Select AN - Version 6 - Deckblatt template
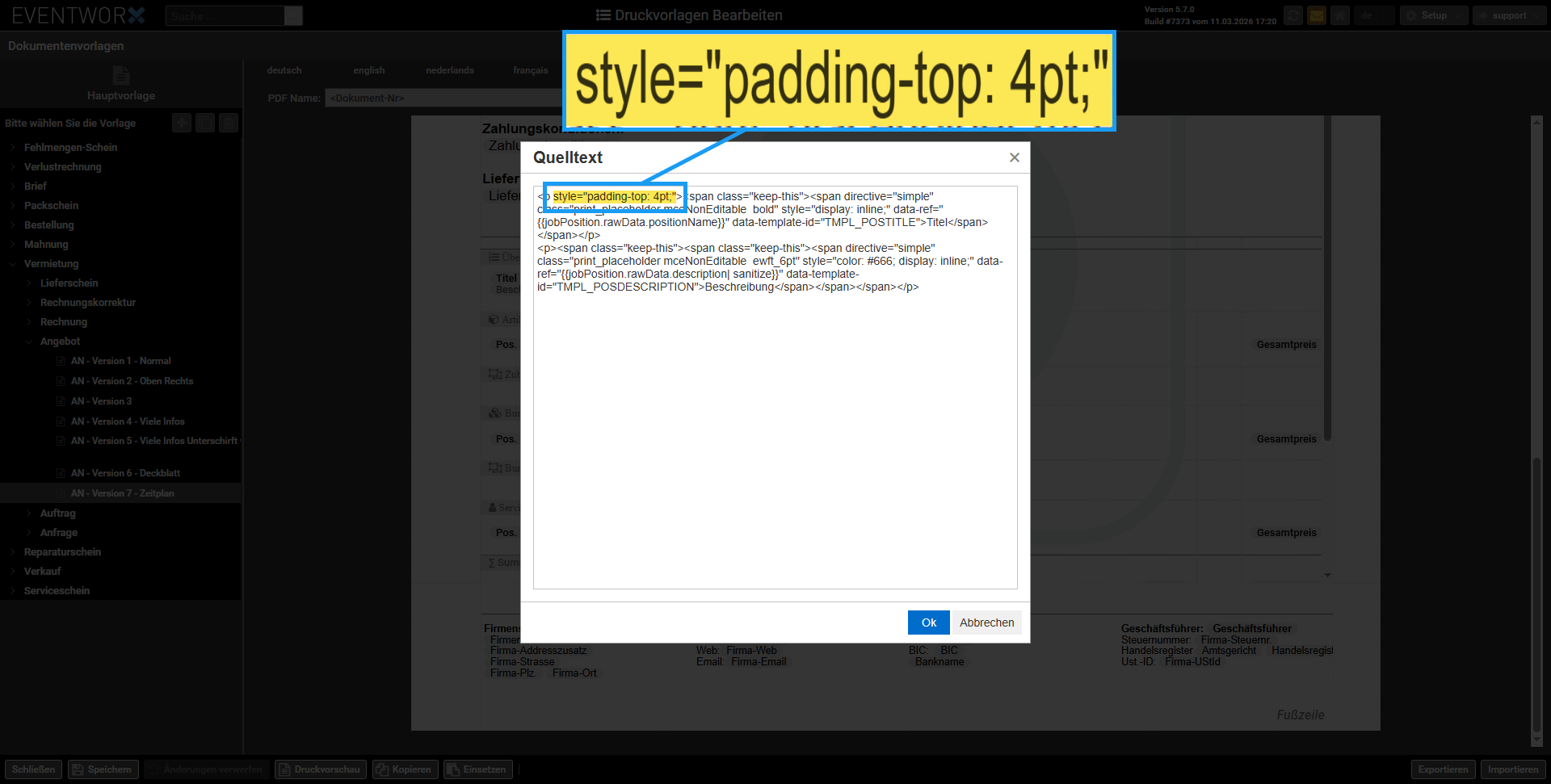The height and width of the screenshot is (784, 1551). click(125, 473)
